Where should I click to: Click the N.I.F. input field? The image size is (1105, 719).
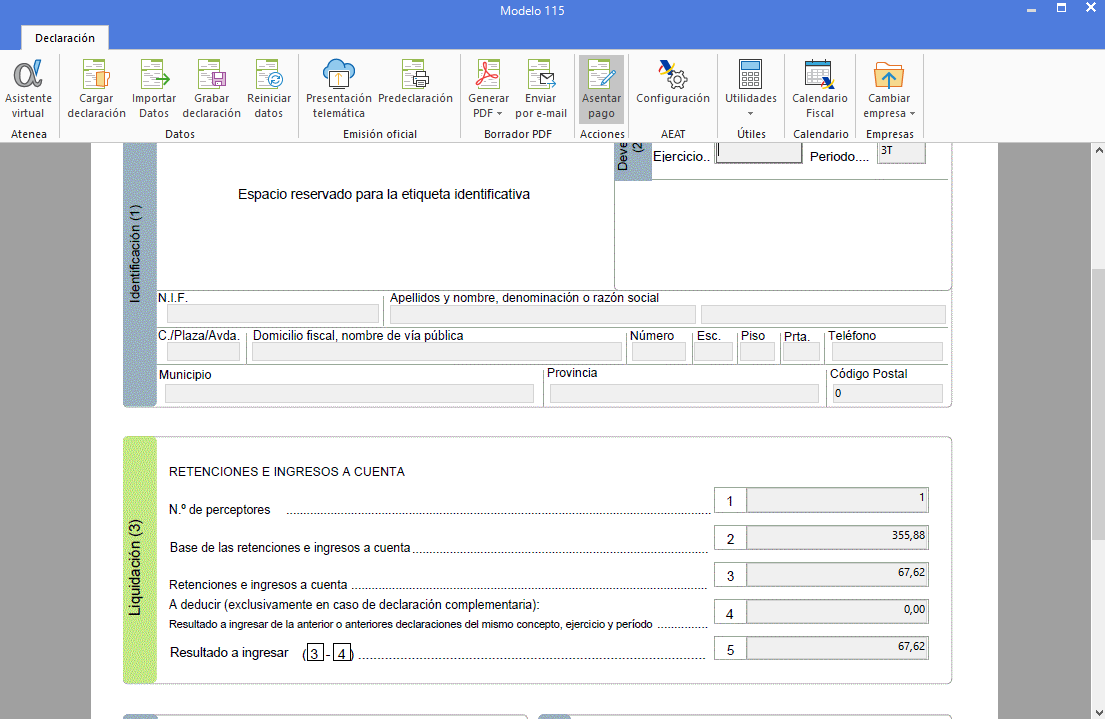(x=273, y=314)
